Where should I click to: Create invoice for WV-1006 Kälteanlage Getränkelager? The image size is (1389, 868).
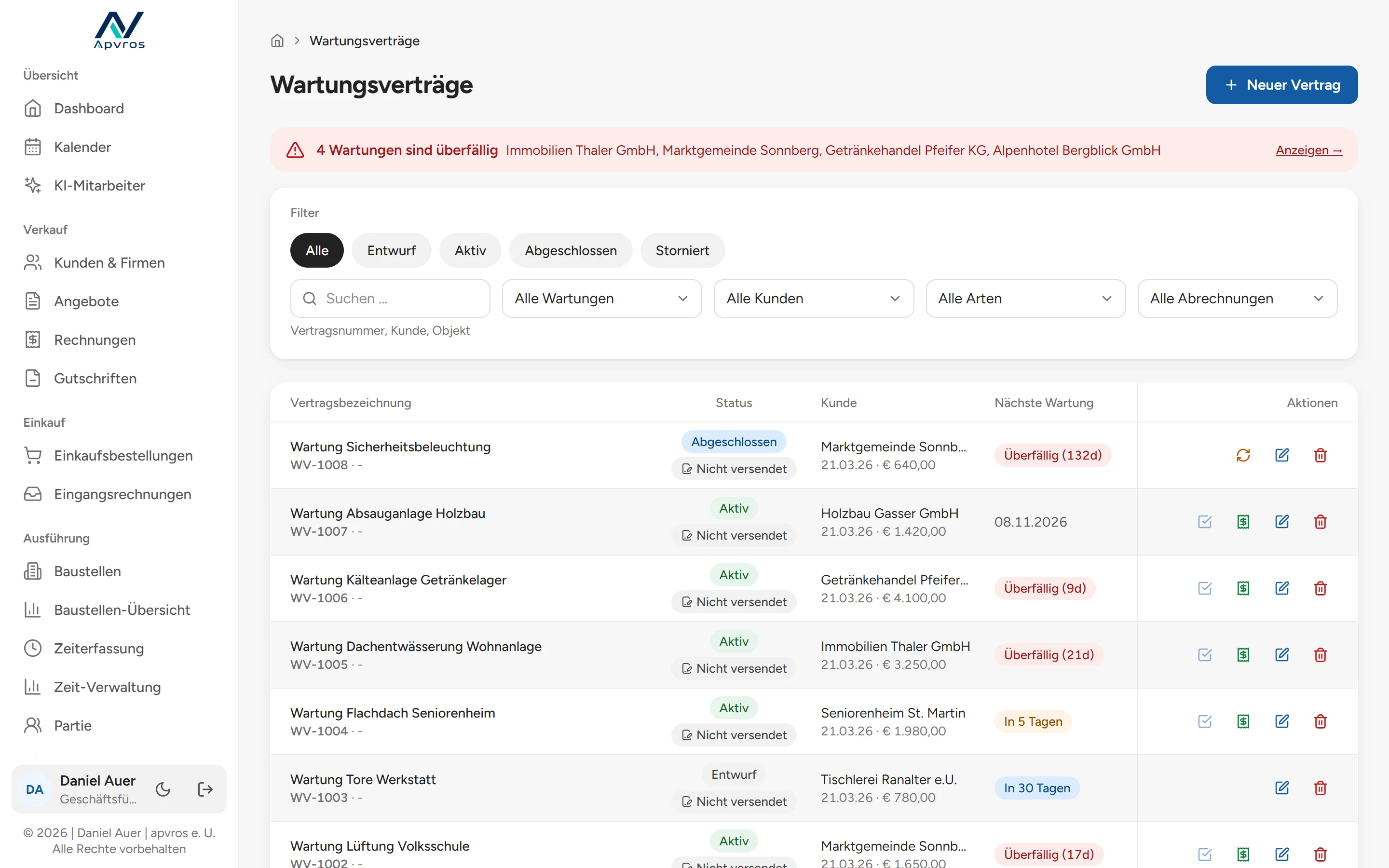1243,588
